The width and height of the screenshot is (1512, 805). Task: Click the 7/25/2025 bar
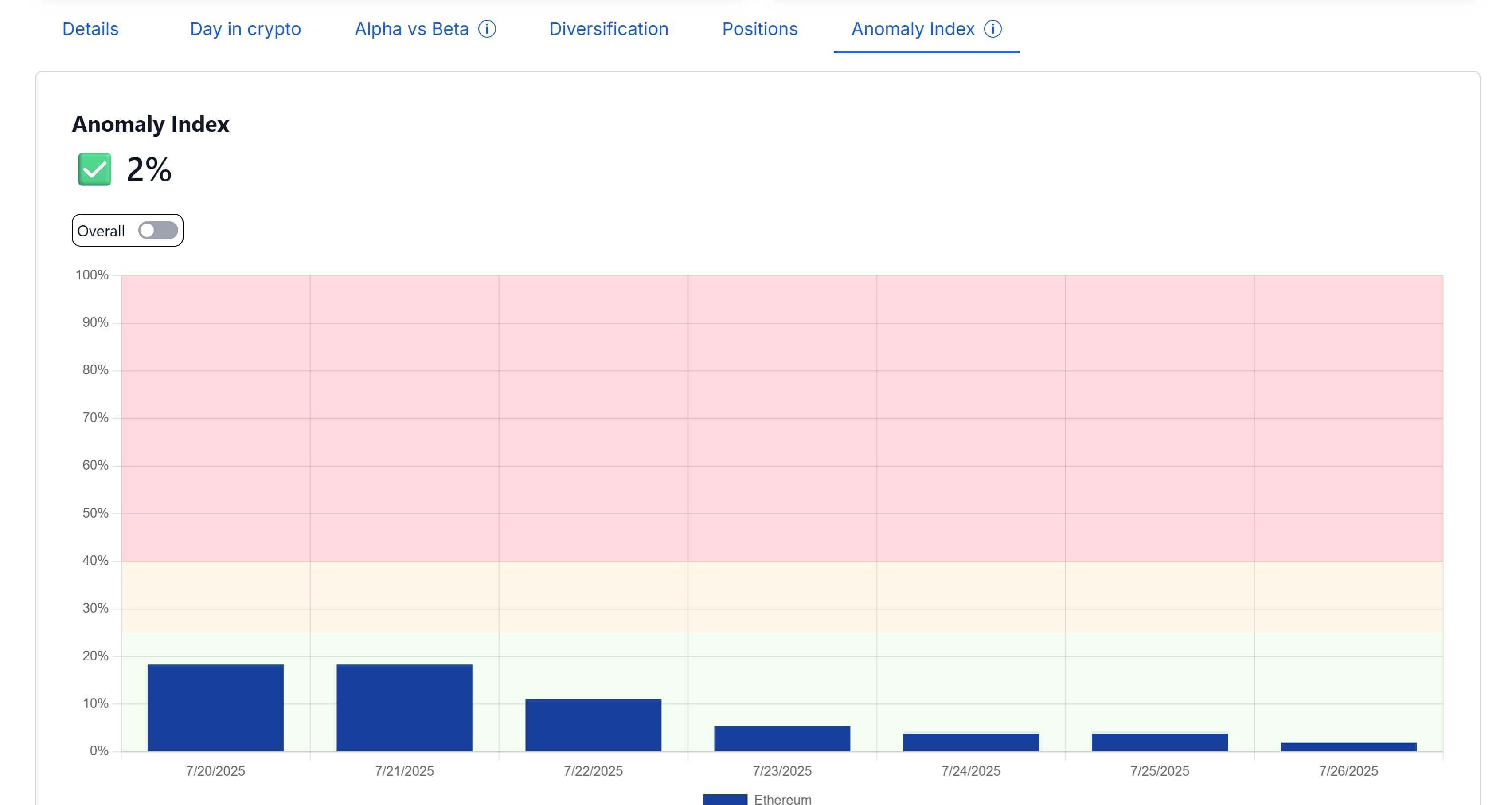1160,742
